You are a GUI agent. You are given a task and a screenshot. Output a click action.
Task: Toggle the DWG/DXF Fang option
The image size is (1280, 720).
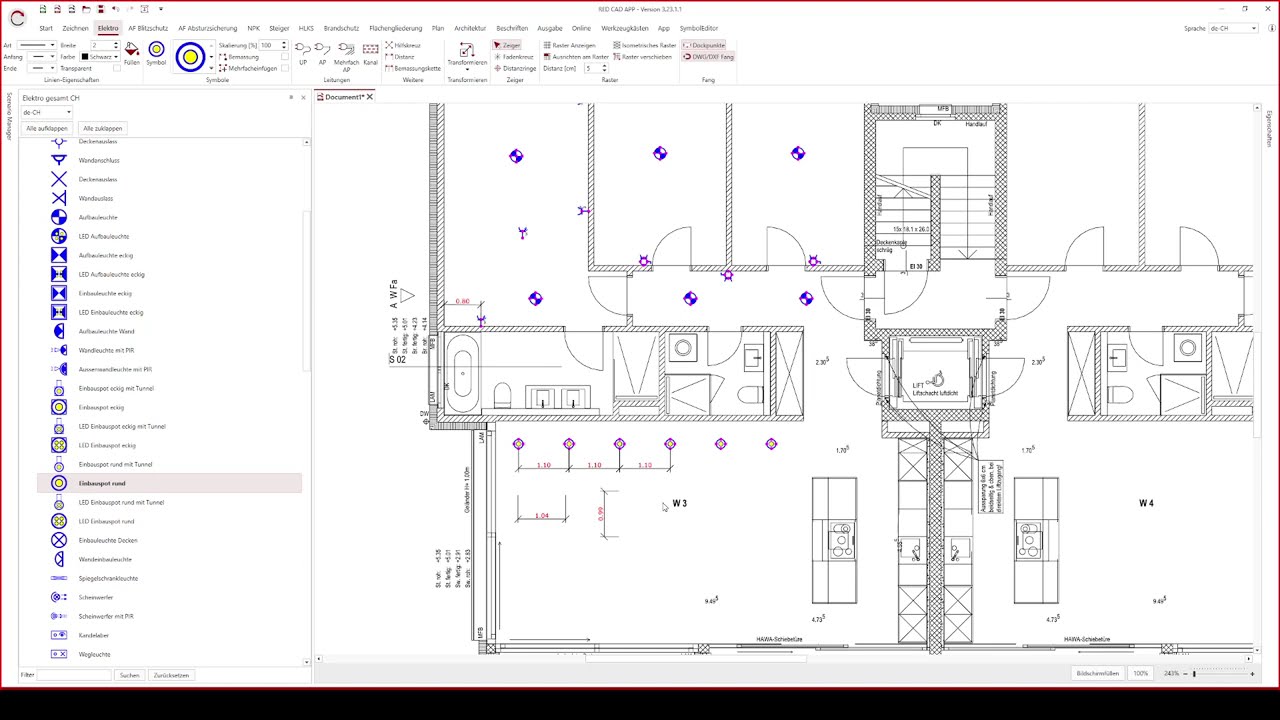click(x=708, y=57)
